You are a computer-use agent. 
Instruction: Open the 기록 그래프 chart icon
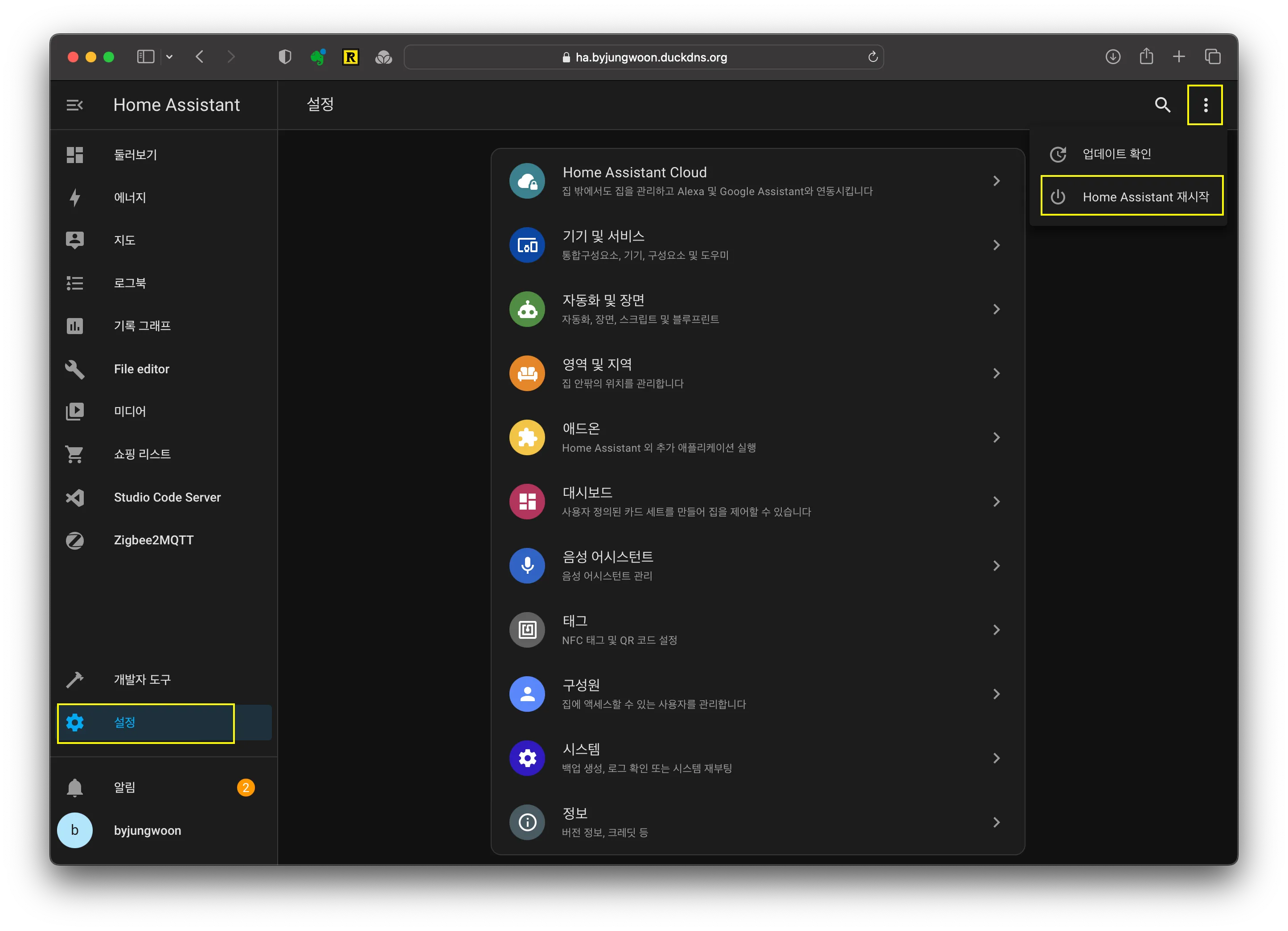click(74, 326)
